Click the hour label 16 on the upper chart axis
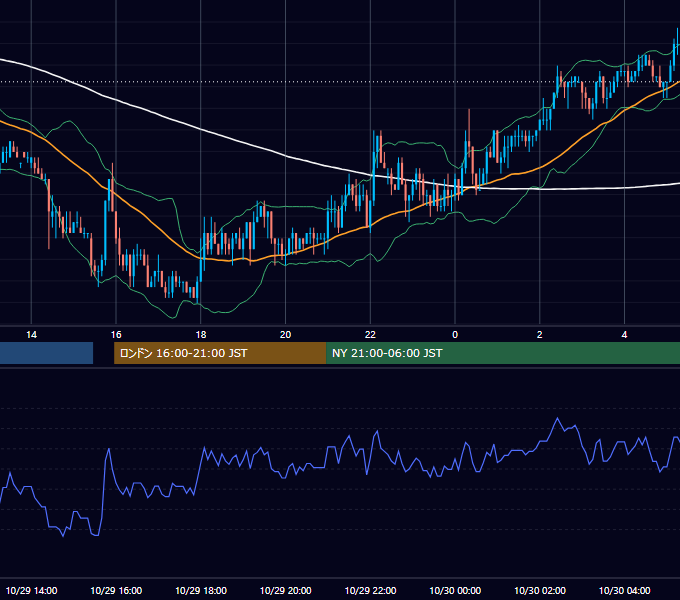680x600 pixels. pyautogui.click(x=116, y=335)
